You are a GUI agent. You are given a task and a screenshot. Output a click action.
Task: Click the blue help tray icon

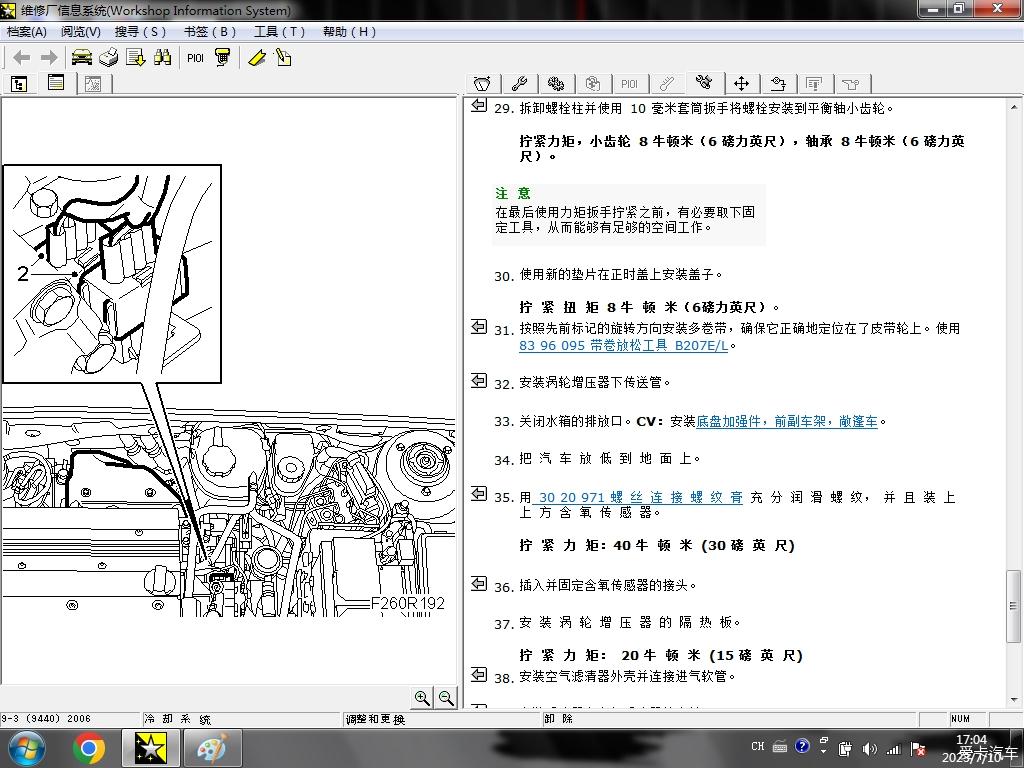(x=802, y=746)
